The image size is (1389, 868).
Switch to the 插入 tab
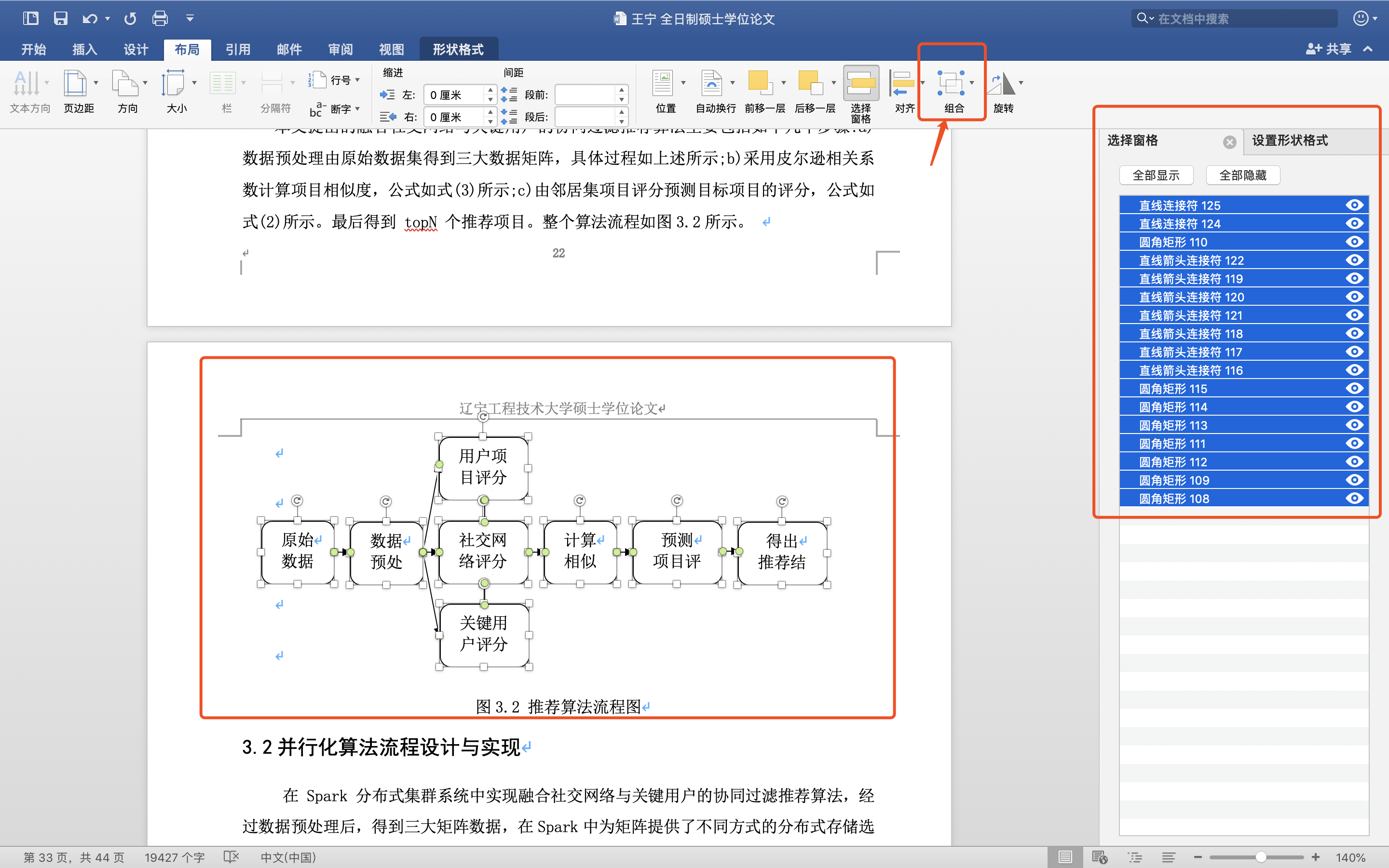84,49
